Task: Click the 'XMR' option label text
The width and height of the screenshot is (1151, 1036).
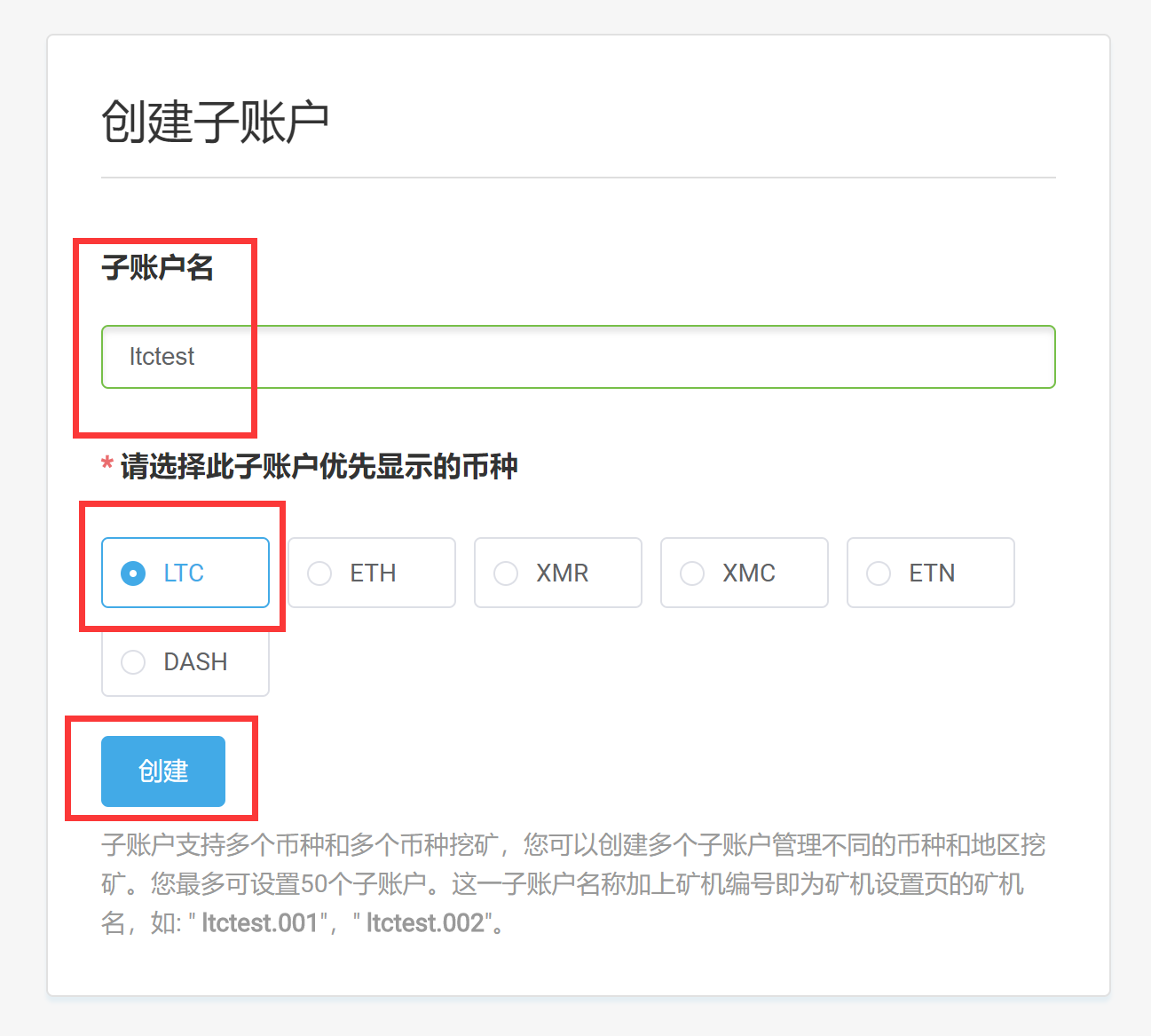Action: (562, 573)
